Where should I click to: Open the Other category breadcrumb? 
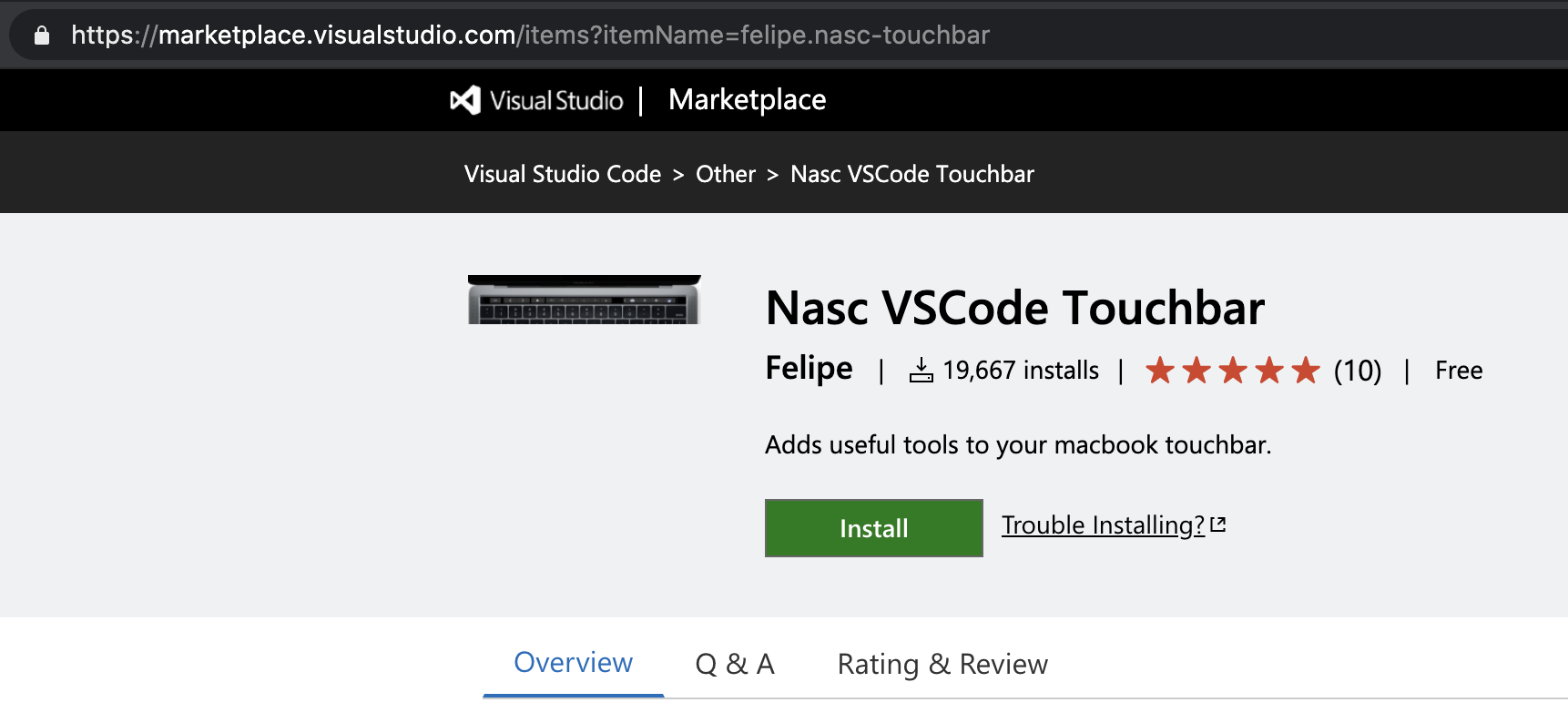(726, 174)
